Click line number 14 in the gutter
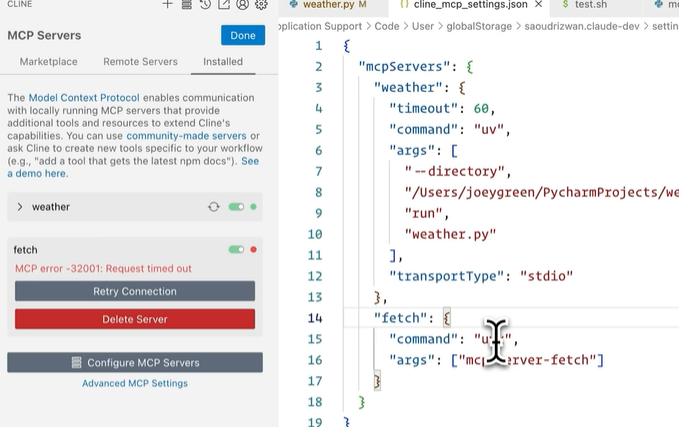This screenshot has width=679, height=427. coord(315,318)
